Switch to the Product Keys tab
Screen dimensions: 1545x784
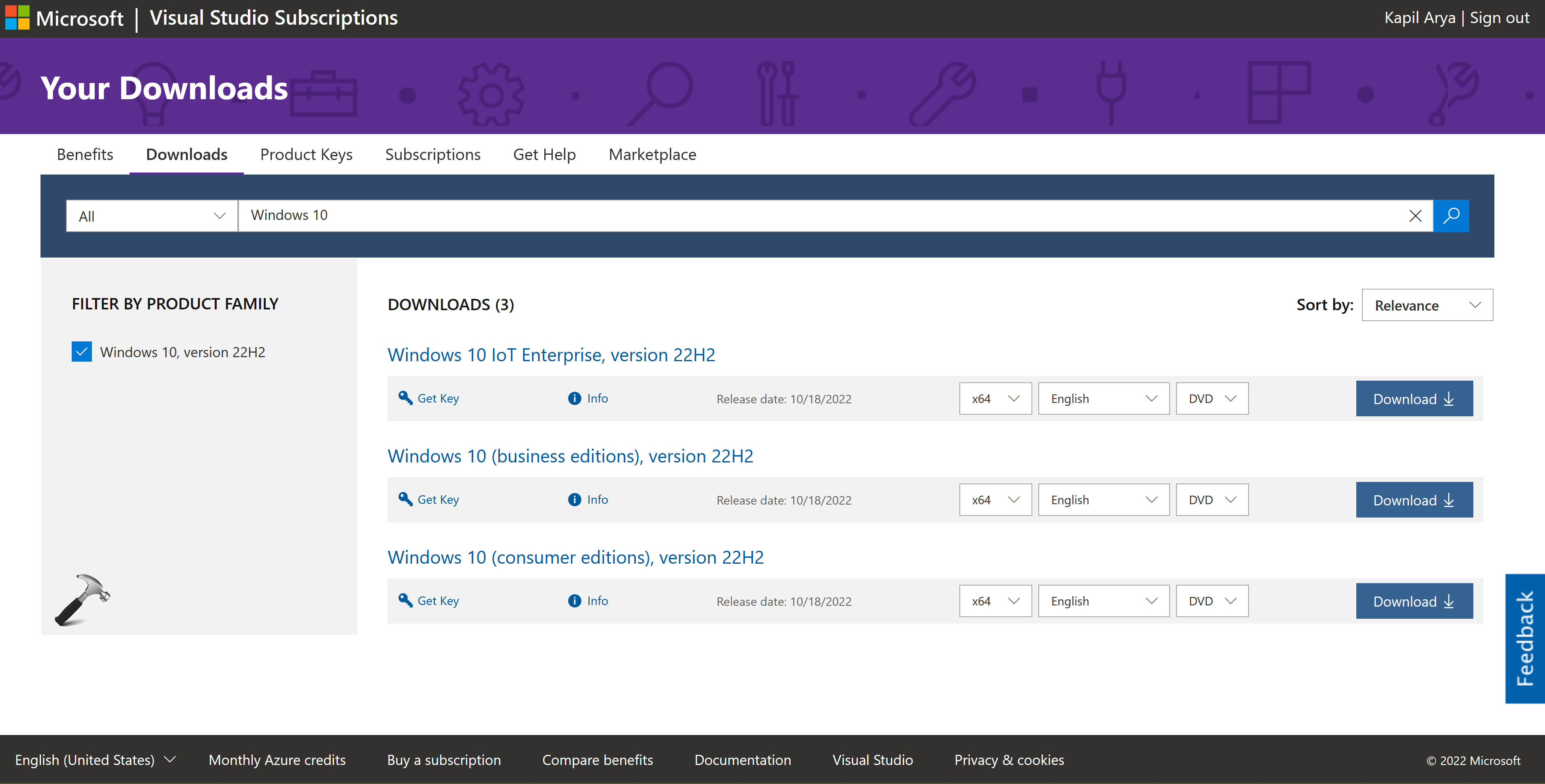(x=306, y=155)
